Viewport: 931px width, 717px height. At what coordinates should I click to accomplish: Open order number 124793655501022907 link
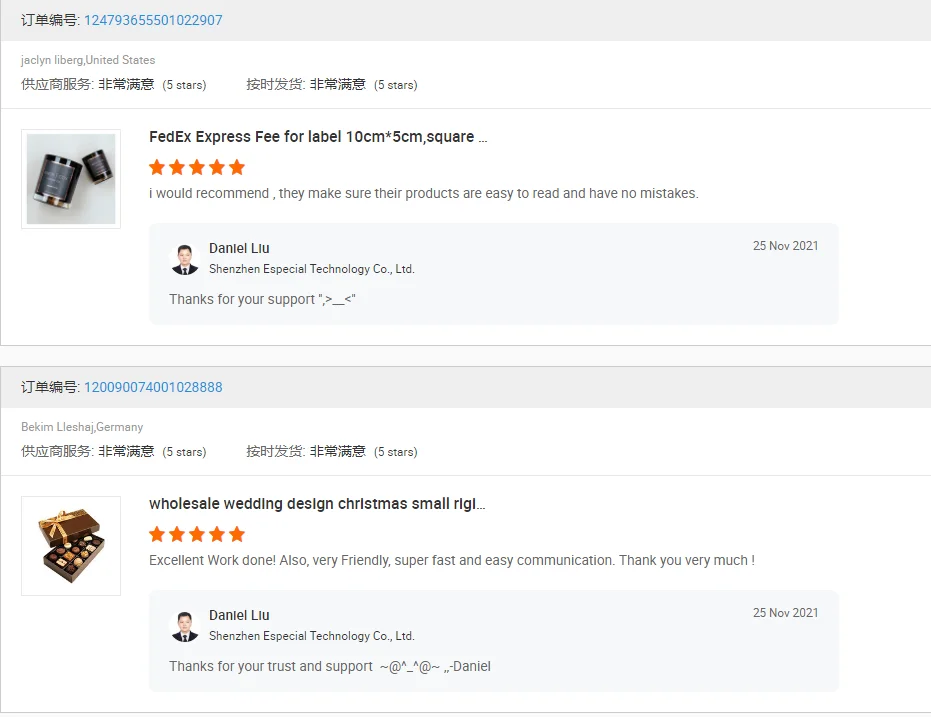click(153, 20)
